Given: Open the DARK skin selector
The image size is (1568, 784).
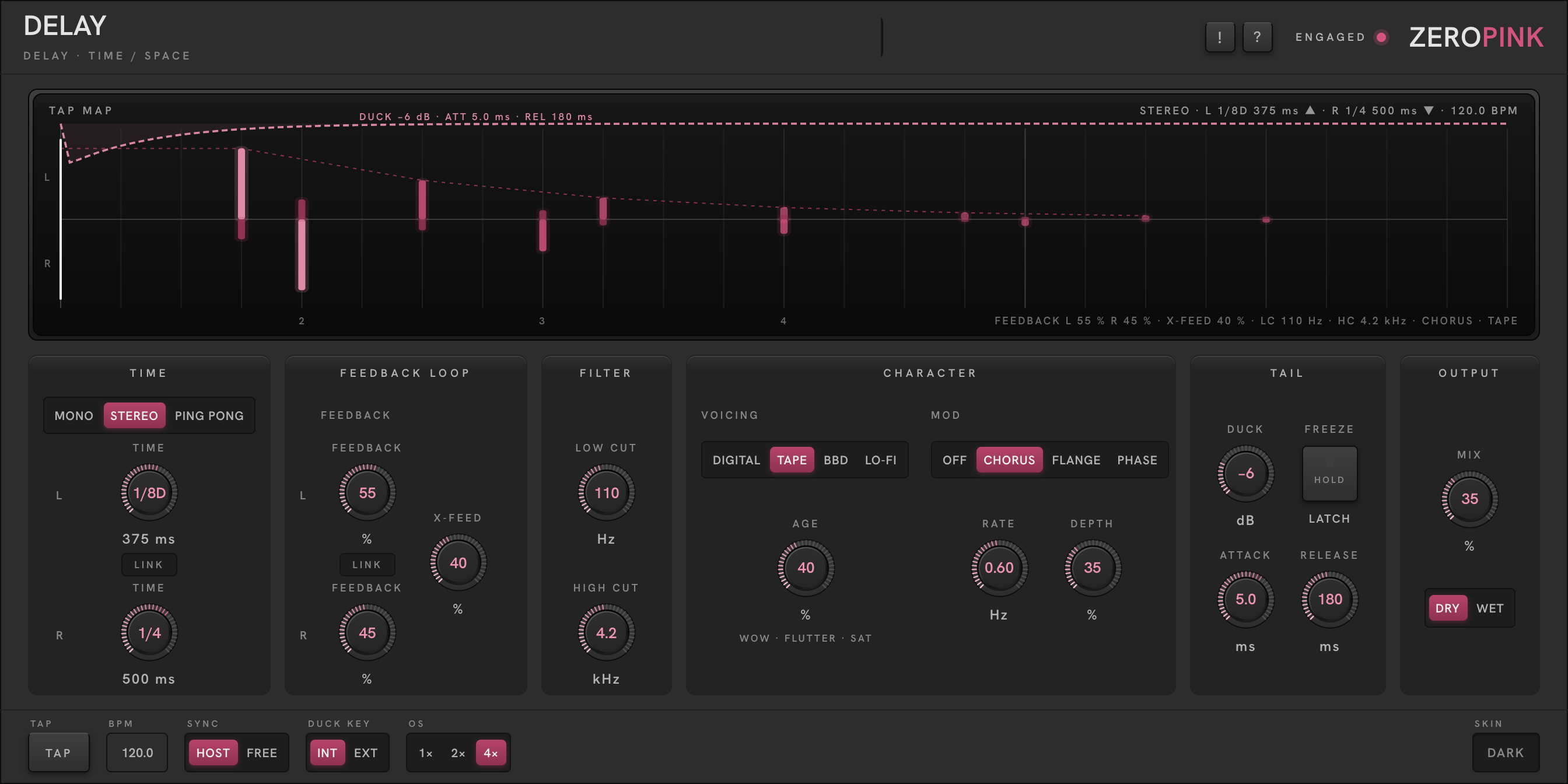Looking at the screenshot, I should coord(1506,753).
